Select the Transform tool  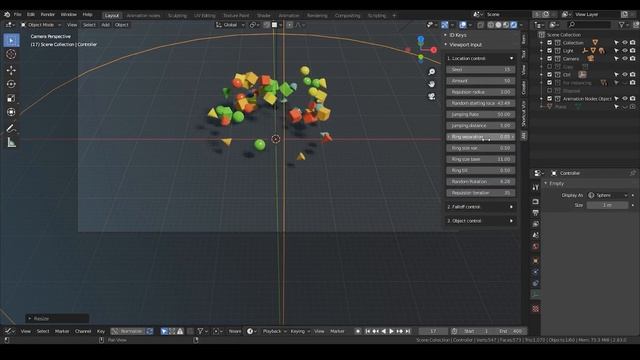pos(11,112)
